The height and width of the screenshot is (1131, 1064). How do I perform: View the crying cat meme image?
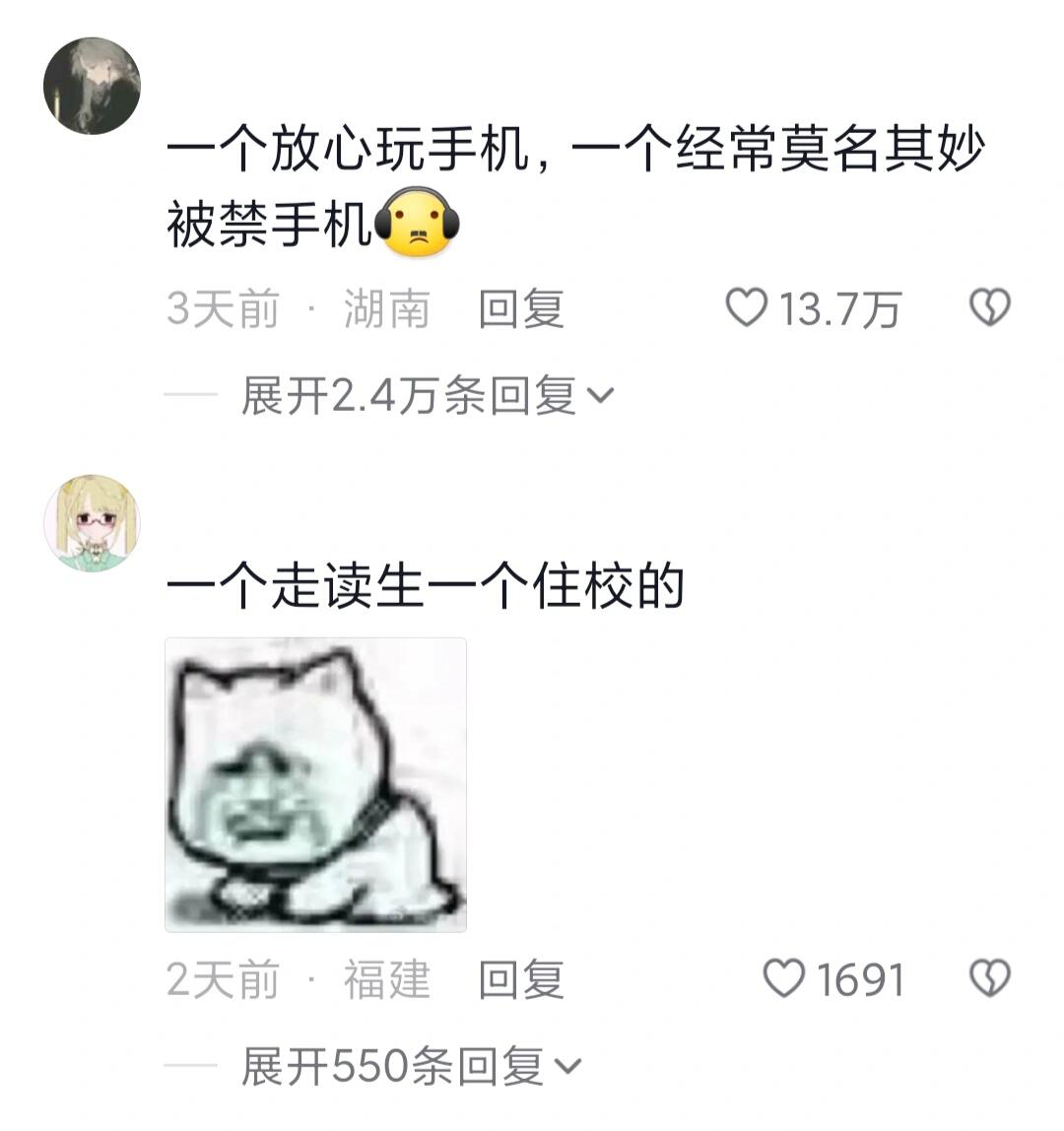(x=315, y=785)
